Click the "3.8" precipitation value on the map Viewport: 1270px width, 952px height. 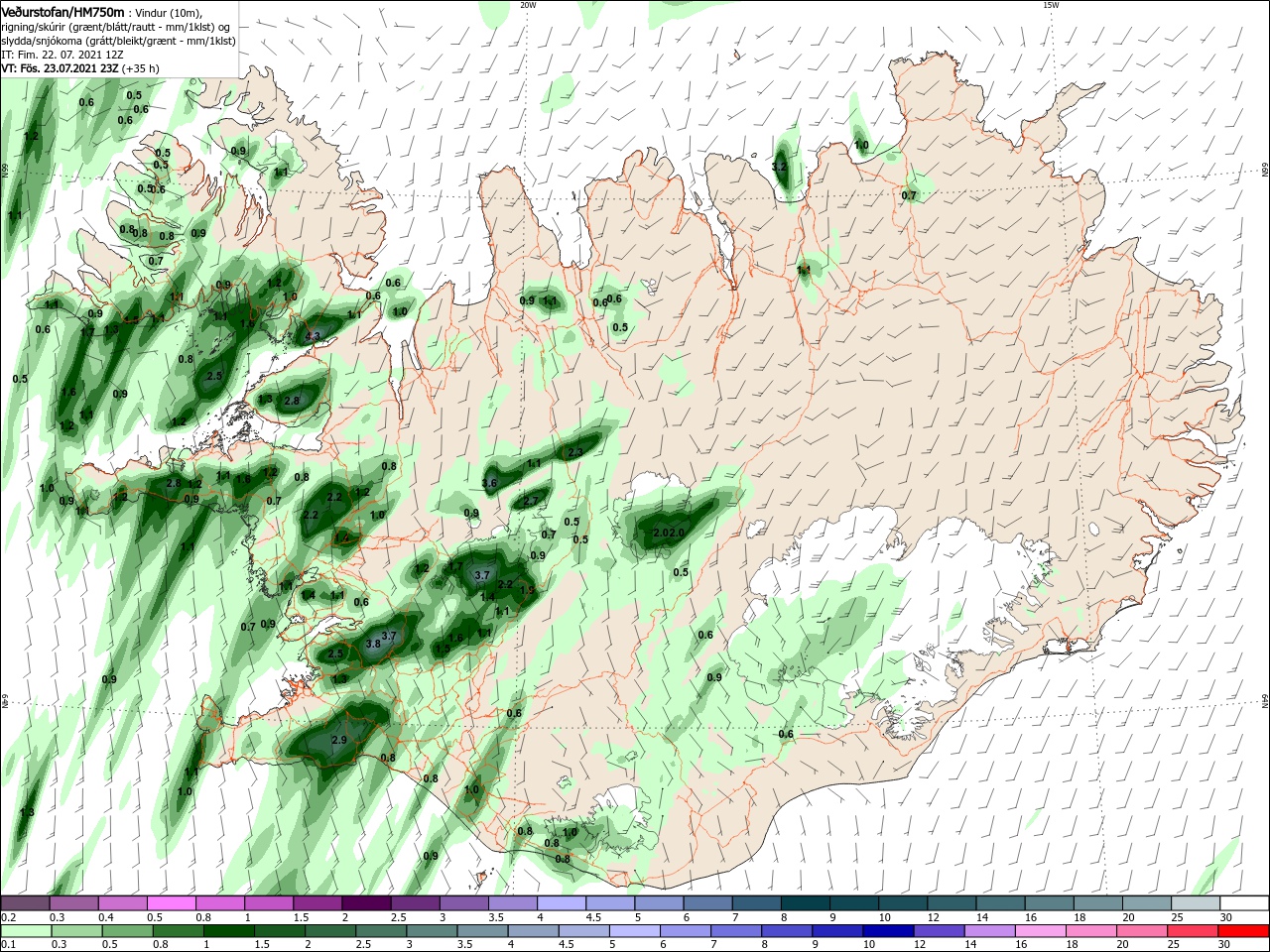373,643
